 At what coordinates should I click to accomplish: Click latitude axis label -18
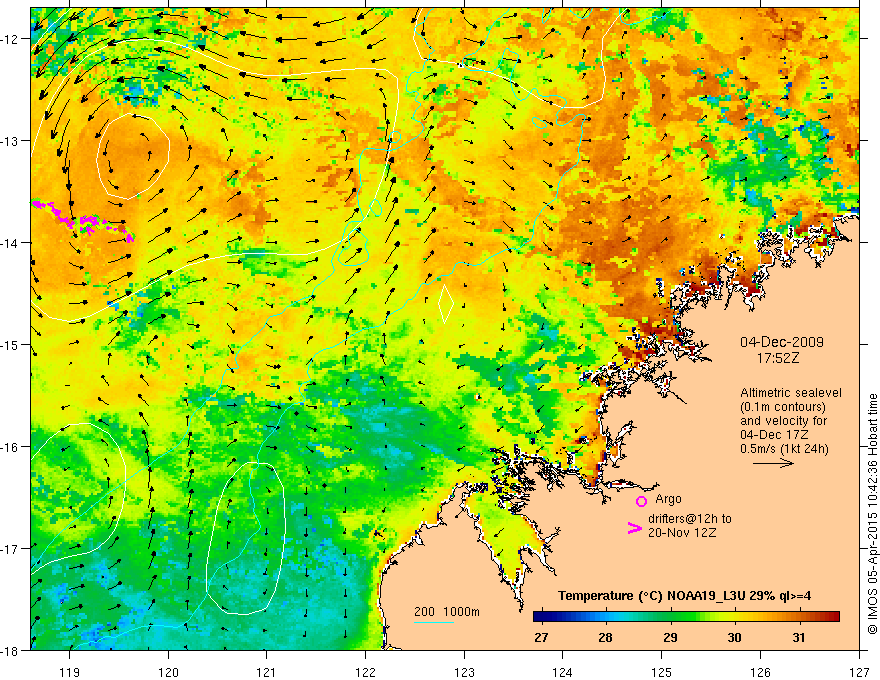pos(11,650)
